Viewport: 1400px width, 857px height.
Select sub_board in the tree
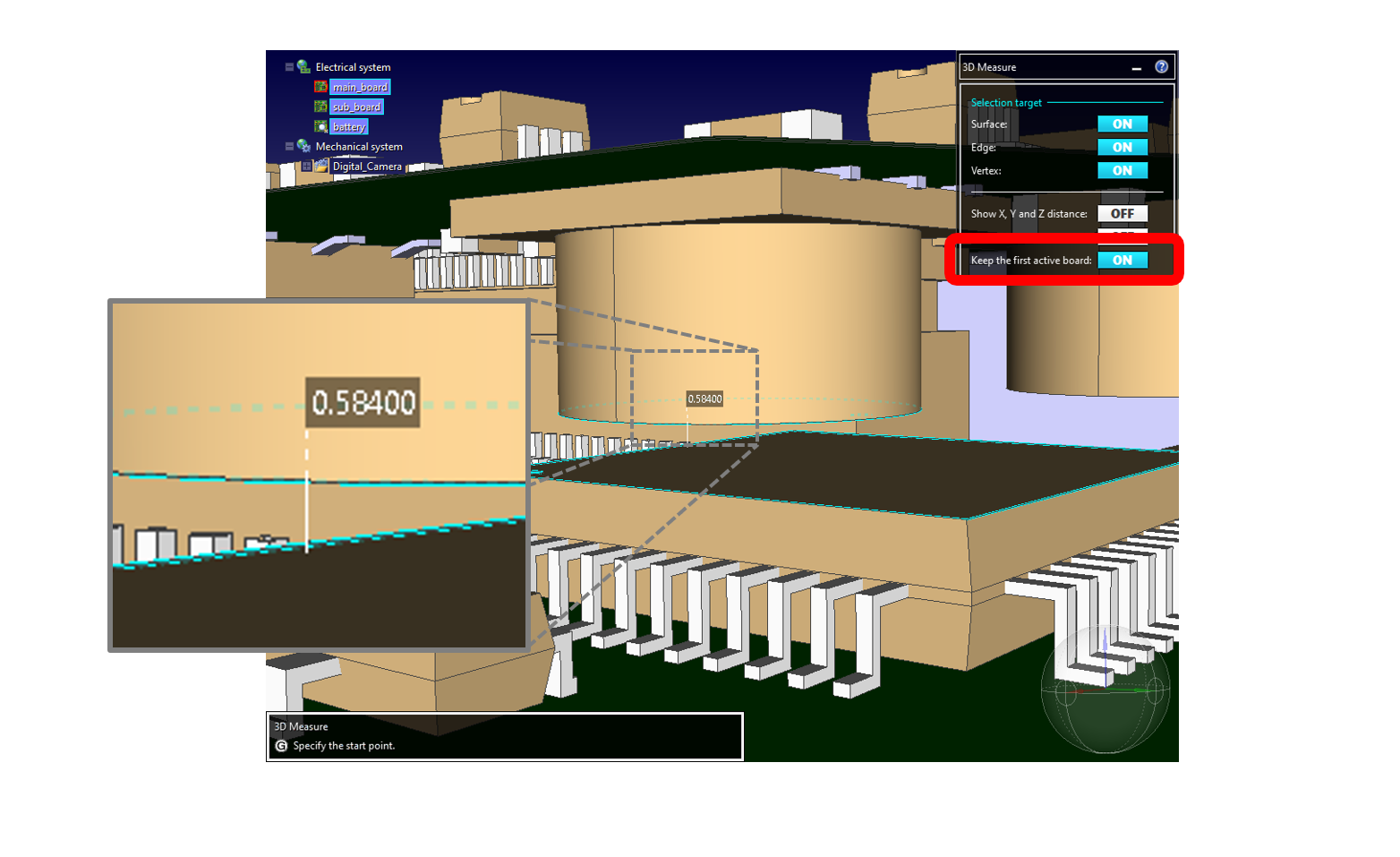[x=356, y=107]
